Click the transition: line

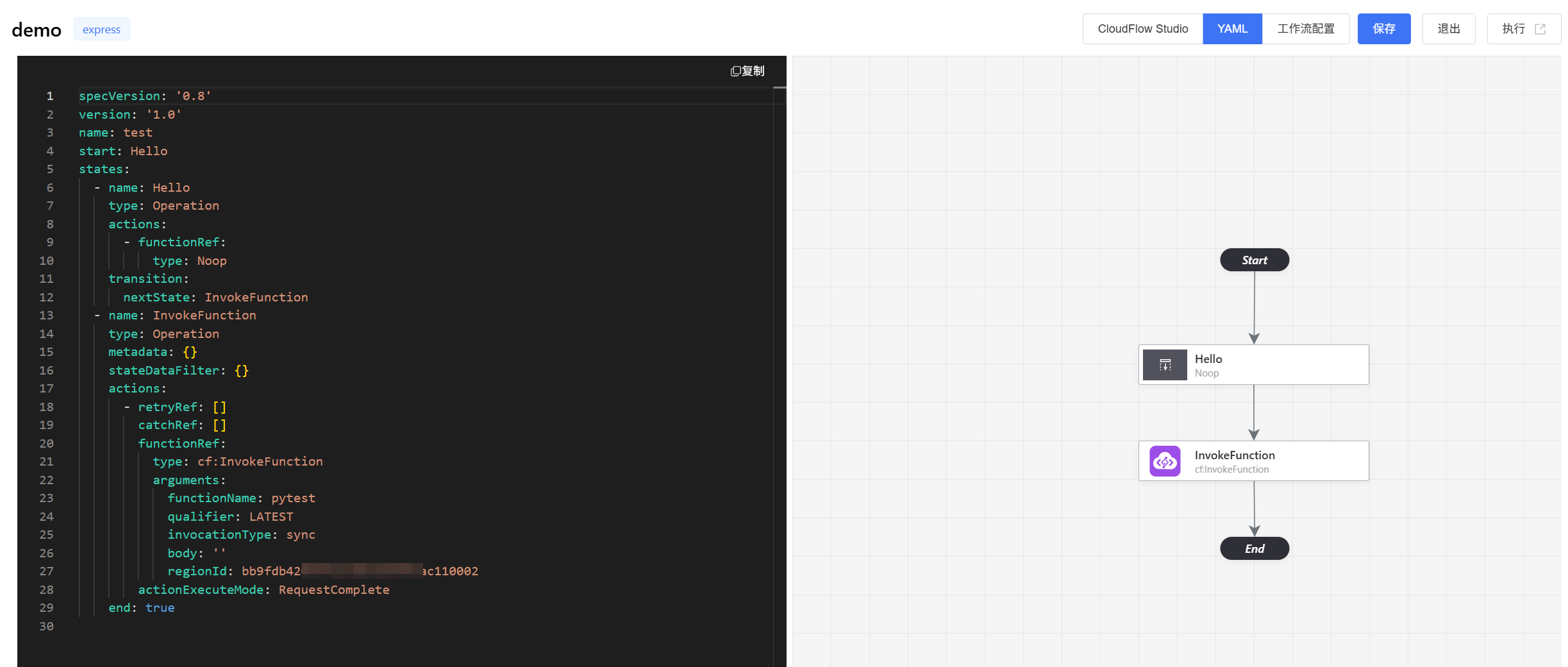tap(149, 278)
